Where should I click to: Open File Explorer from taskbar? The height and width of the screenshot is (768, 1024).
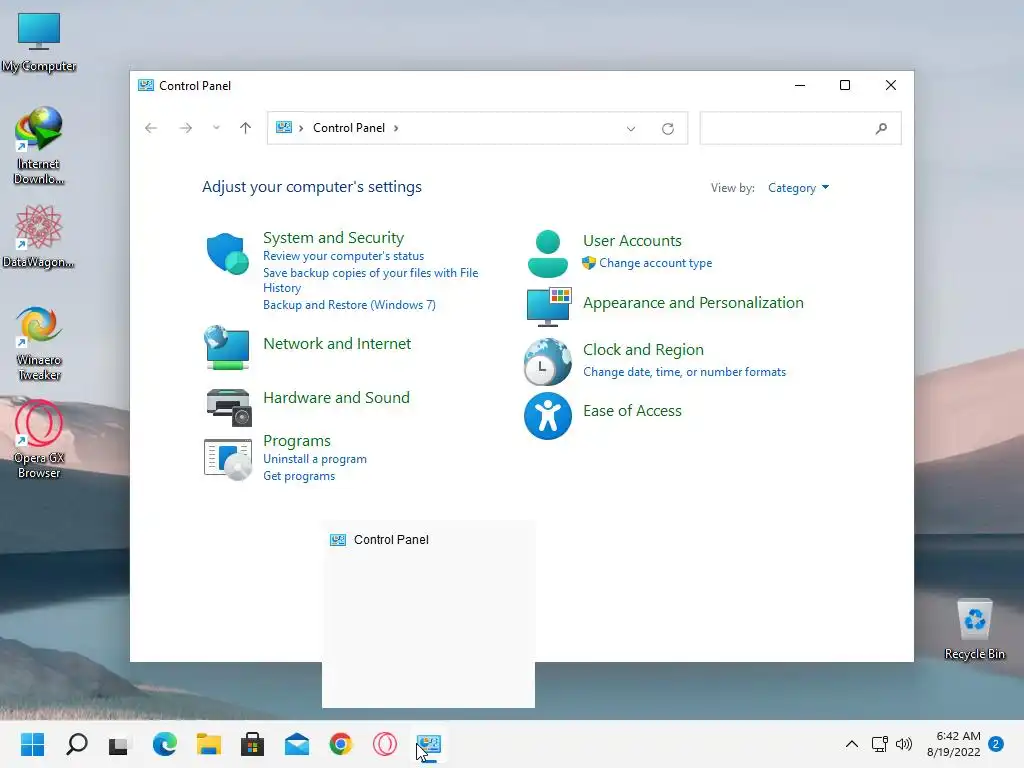[x=209, y=744]
